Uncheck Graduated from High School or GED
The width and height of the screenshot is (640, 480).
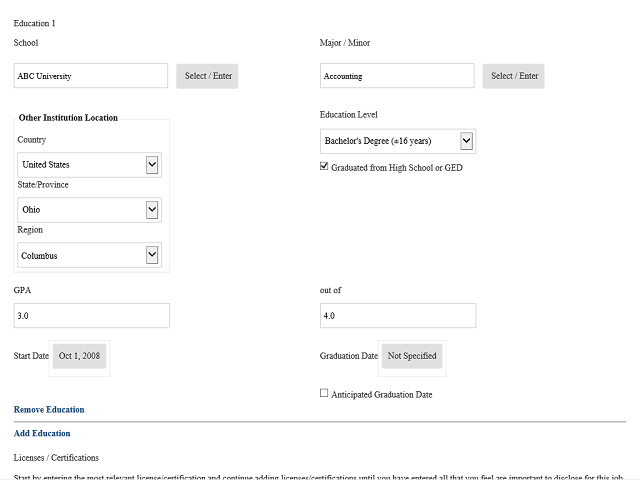point(324,167)
